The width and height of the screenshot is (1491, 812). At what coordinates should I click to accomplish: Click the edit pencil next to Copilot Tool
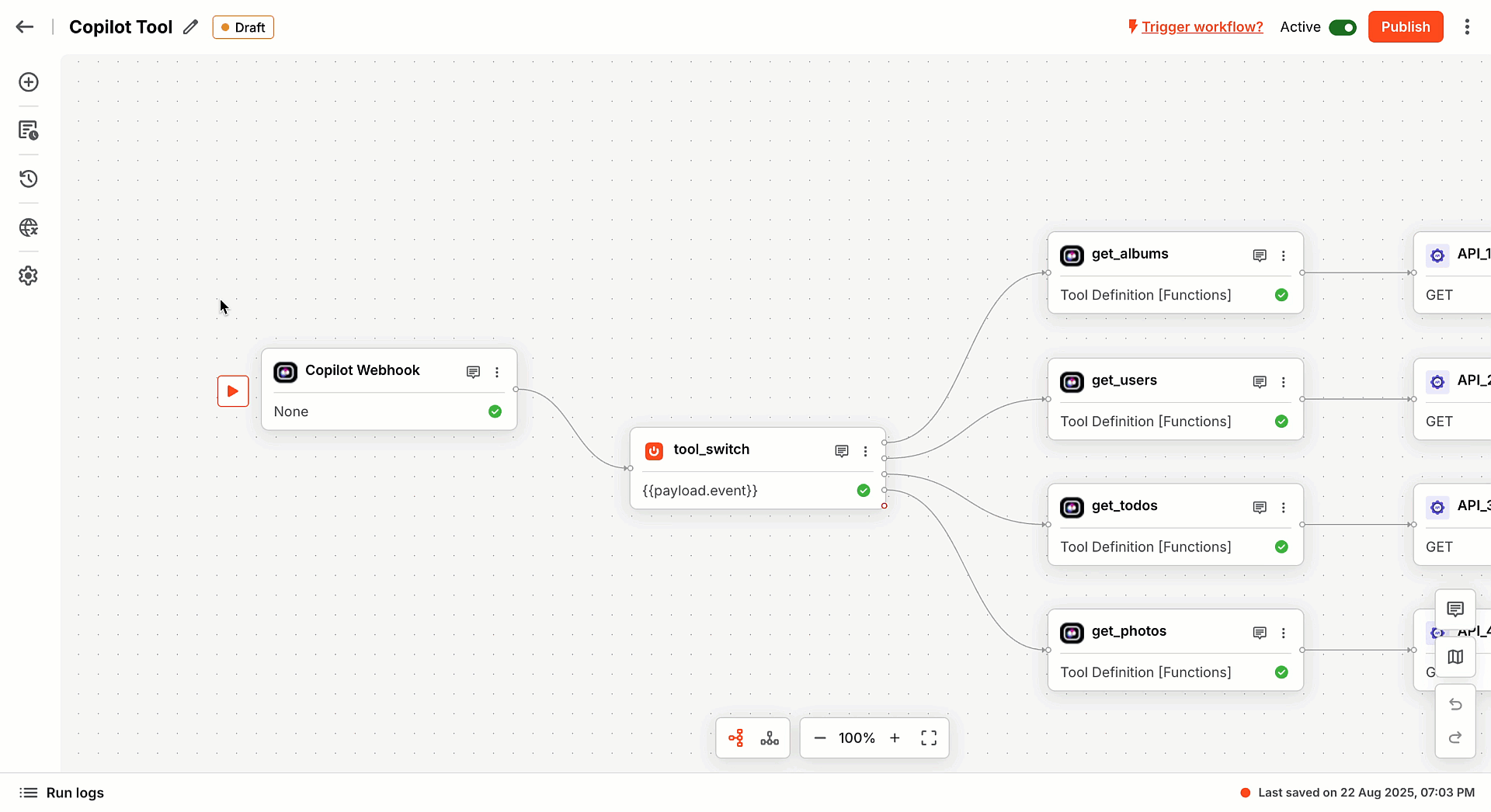190,27
